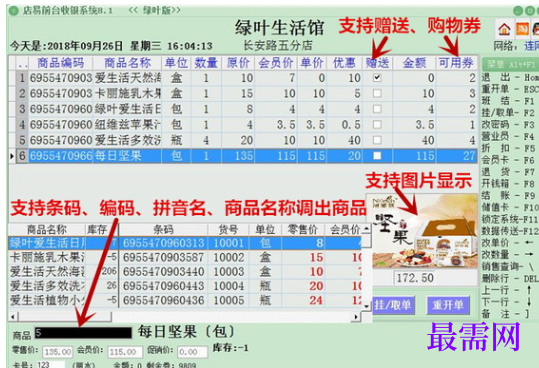Image resolution: width=539 pixels, height=368 pixels.
Task: Tick the 赠送 checkbox for row 1
Action: click(377, 78)
